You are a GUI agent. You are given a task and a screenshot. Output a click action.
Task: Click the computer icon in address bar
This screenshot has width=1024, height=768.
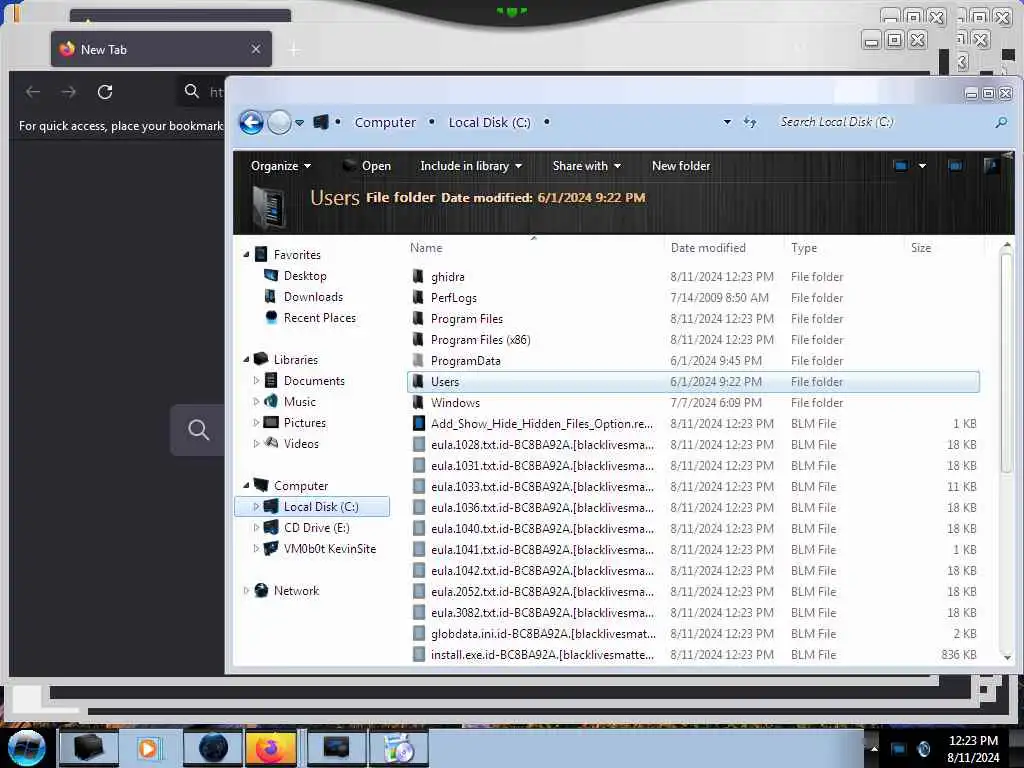point(321,122)
